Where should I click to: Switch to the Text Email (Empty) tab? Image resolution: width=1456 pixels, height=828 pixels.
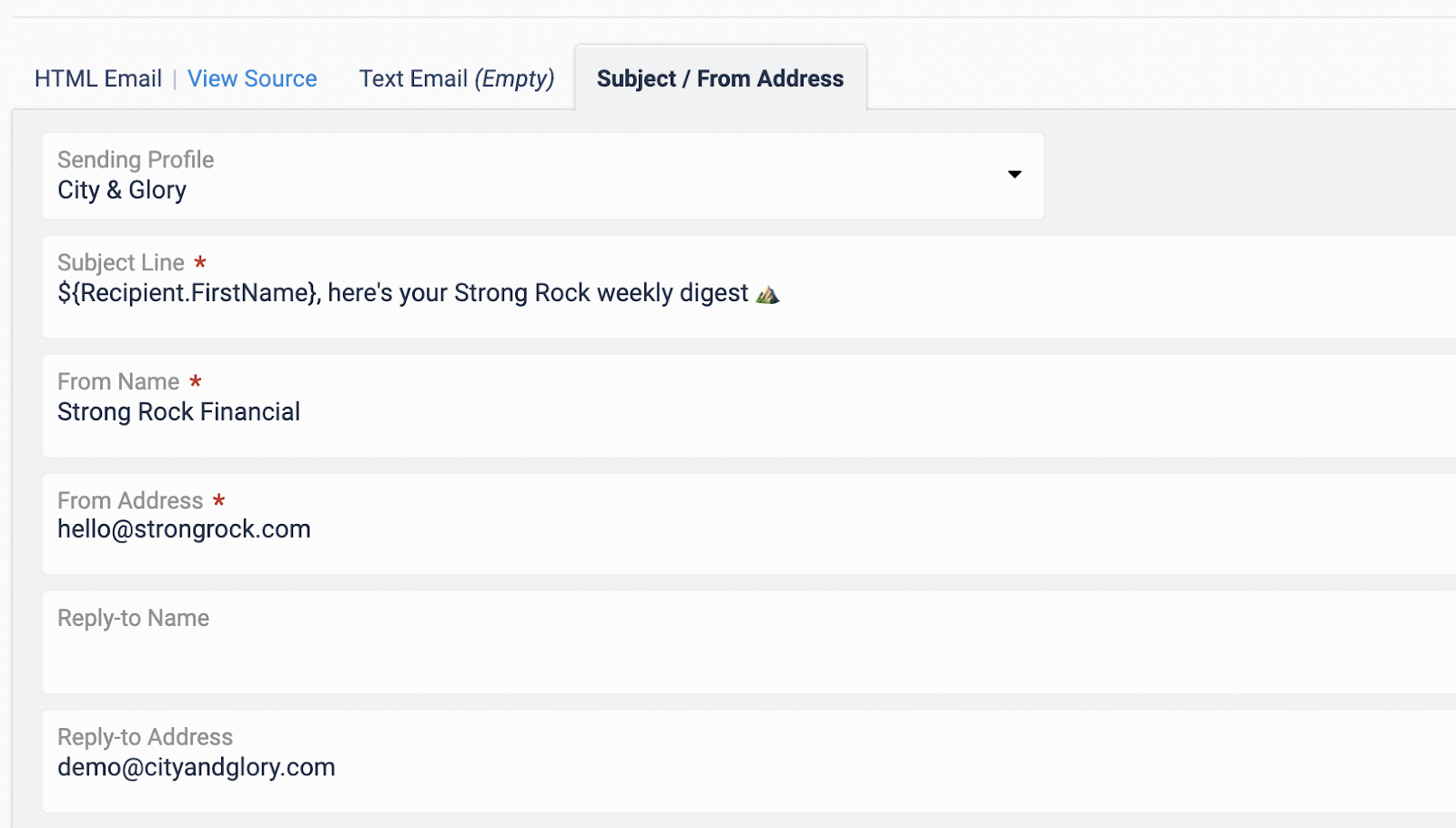(457, 79)
